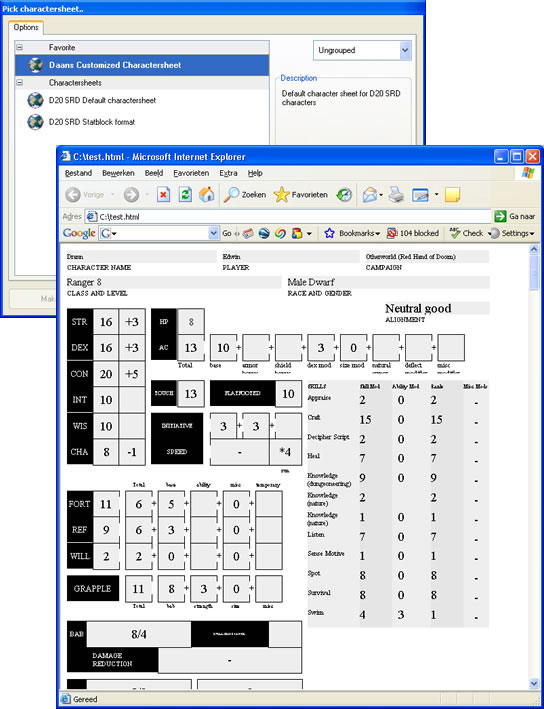
Task: Click the red X stop button
Action: [164, 195]
